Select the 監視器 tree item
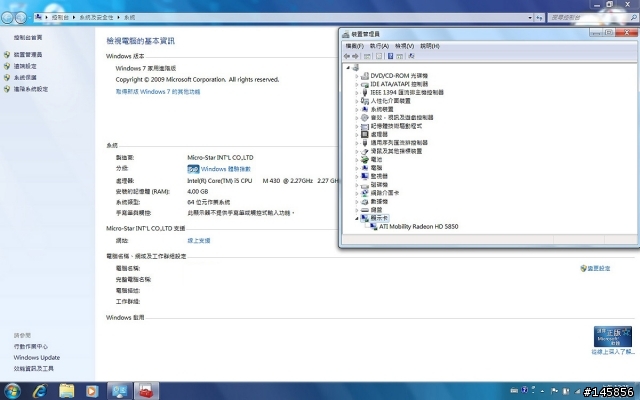Screen dimensions: 640x400 point(379,176)
